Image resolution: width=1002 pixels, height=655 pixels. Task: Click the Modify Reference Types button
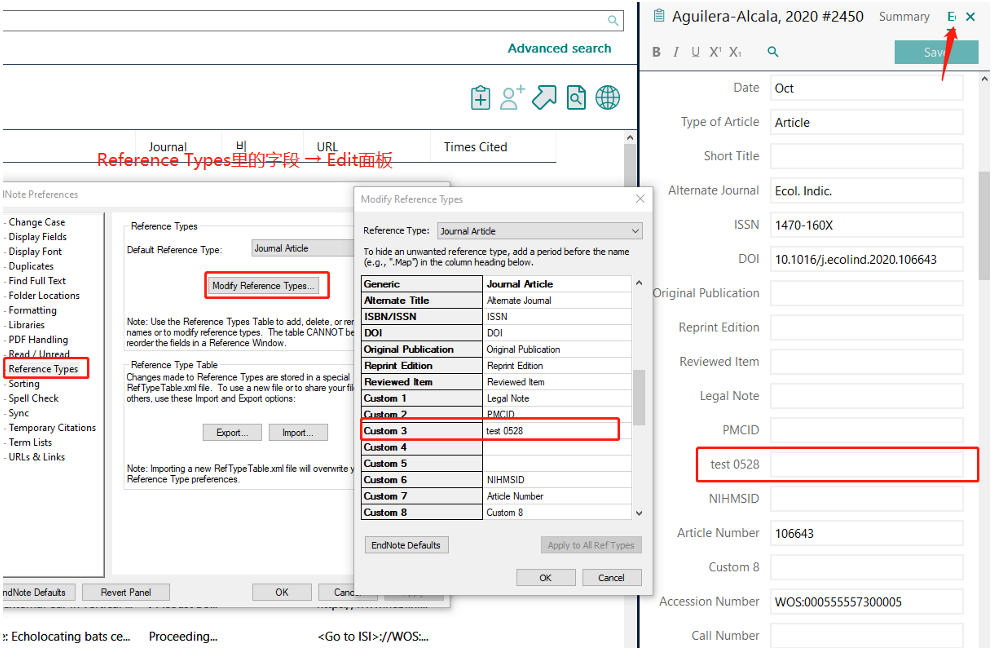point(262,286)
